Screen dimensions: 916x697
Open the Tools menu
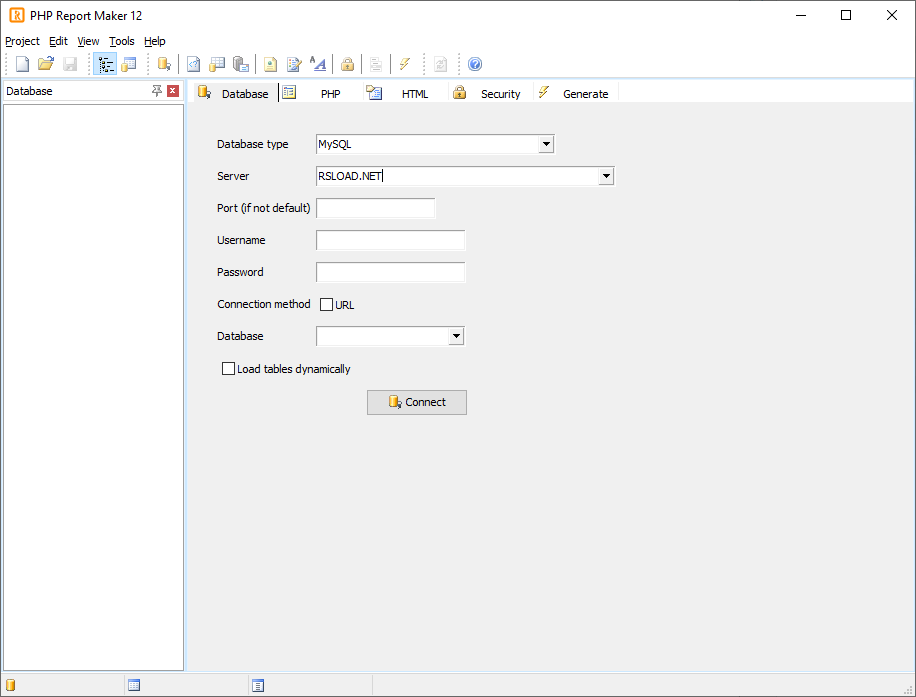point(122,41)
